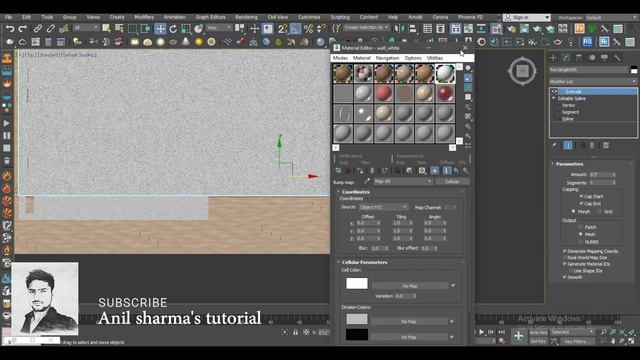Viewport: 640px width, 360px height.
Task: Toggle the Generate Material IDs checkbox
Action: pos(565,264)
